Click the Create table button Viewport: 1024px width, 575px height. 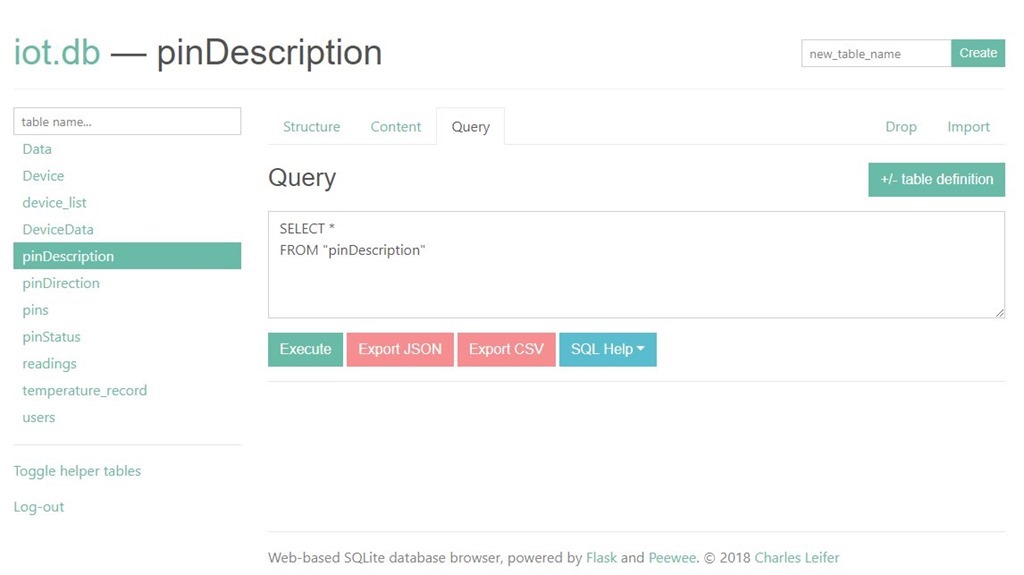[x=977, y=53]
